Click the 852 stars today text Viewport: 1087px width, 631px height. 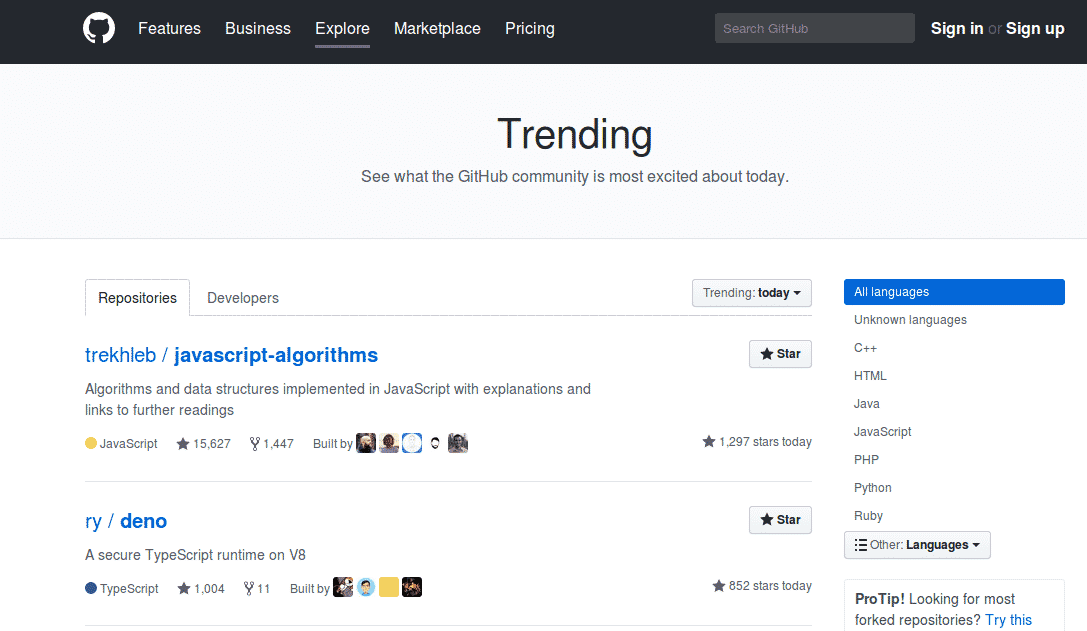(762, 586)
